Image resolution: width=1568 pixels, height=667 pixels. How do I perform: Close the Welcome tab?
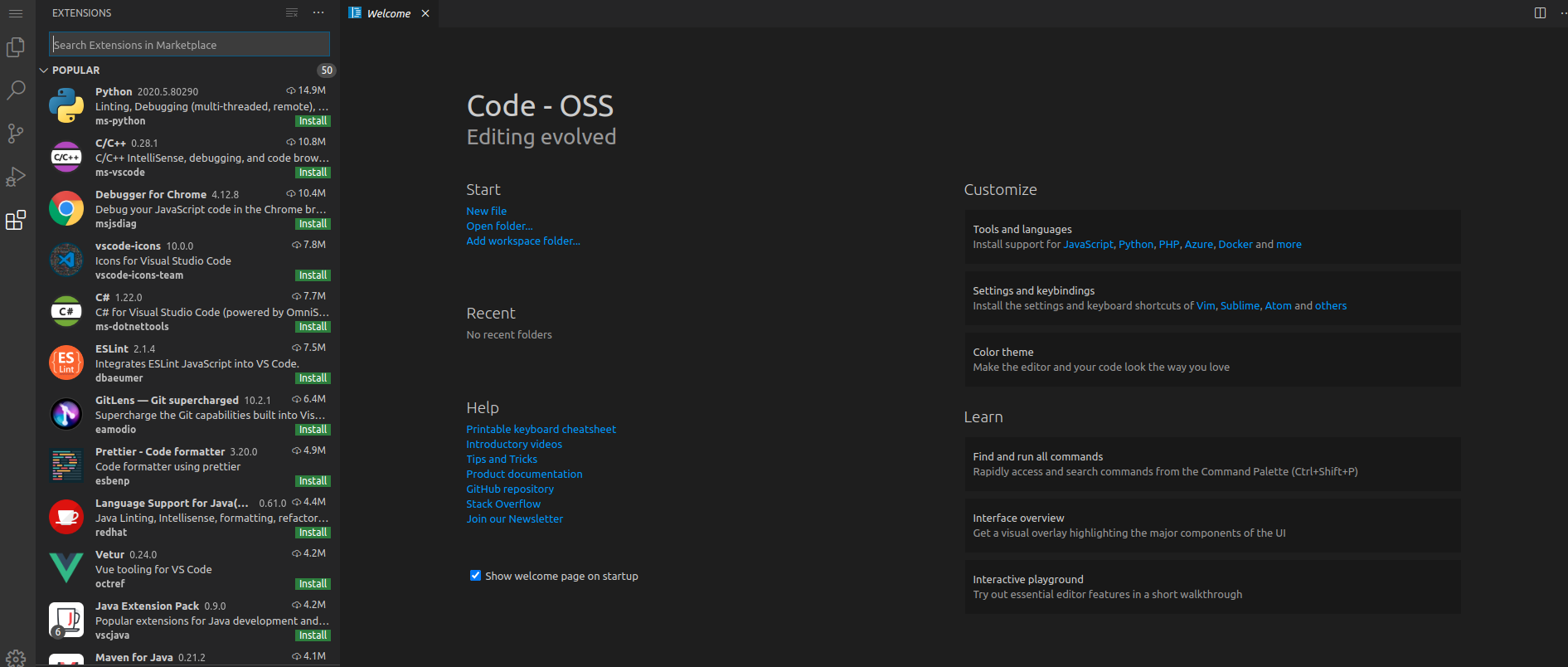[425, 13]
